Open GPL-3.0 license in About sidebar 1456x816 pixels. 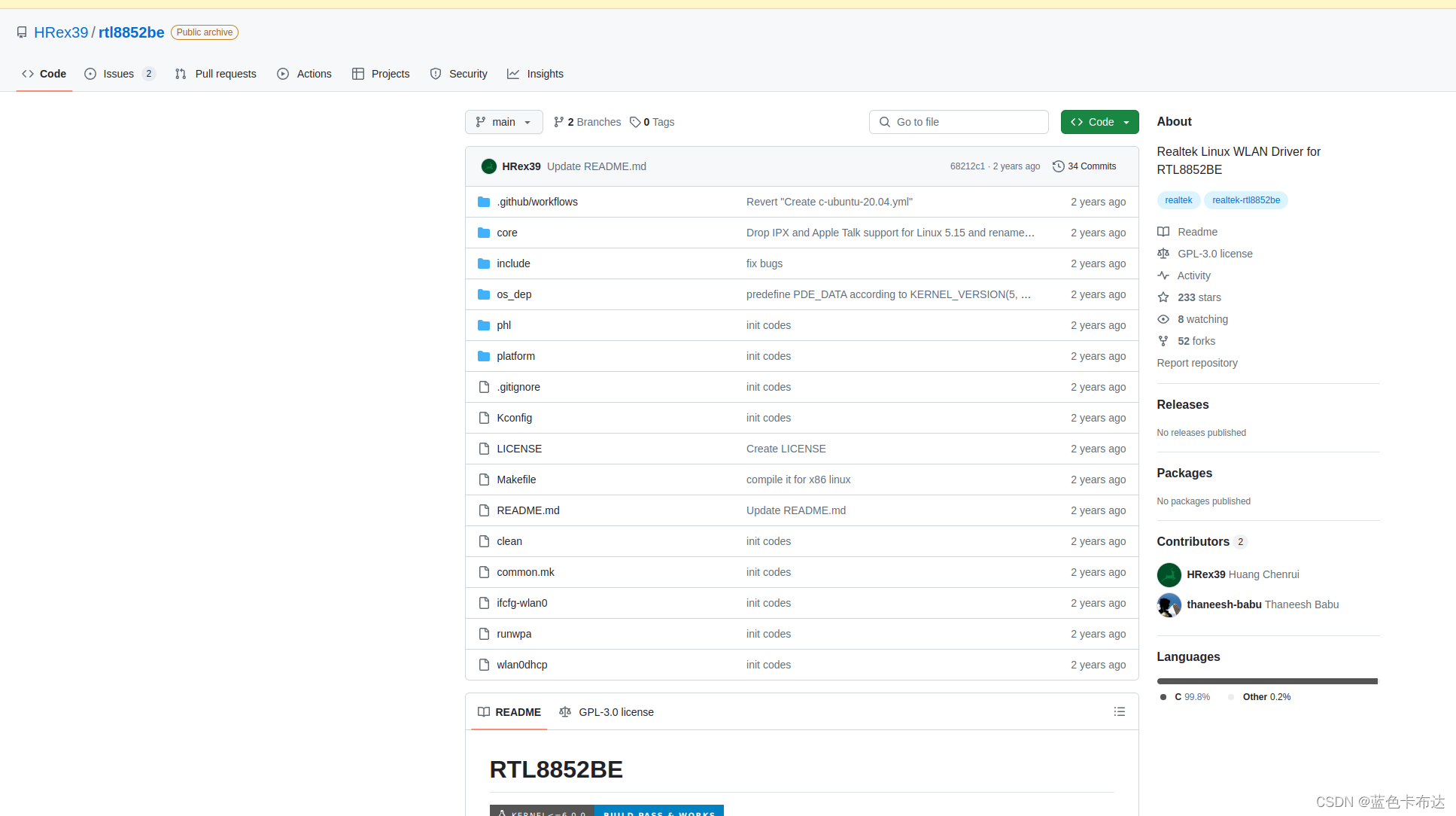click(1205, 254)
